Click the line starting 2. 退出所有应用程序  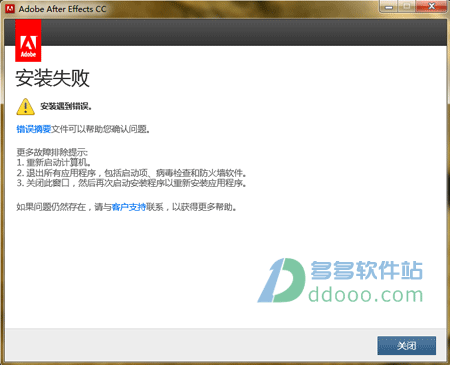coord(132,173)
